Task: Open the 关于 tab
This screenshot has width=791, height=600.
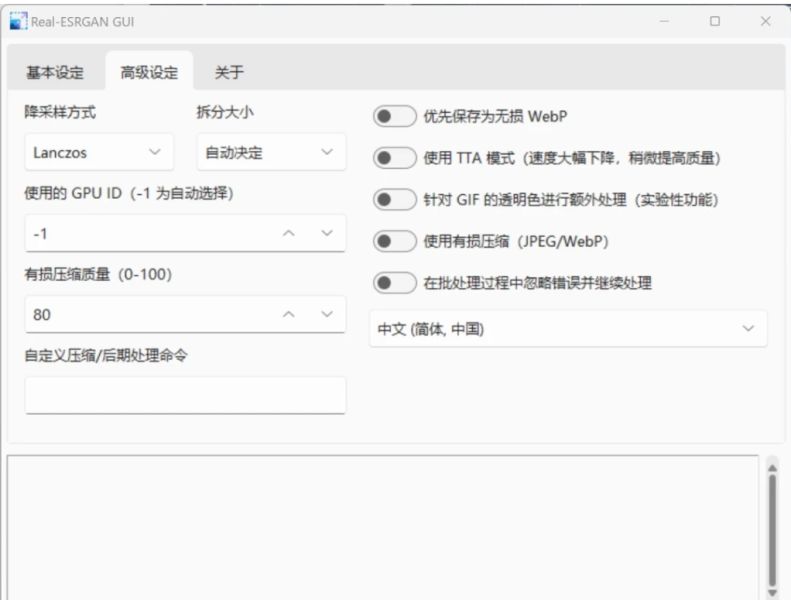Action: (229, 72)
